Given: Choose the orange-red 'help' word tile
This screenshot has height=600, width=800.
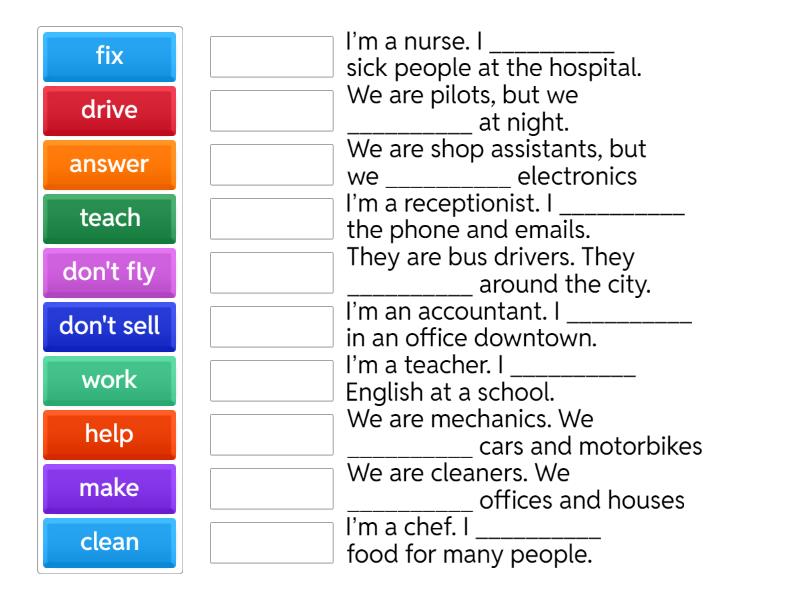Looking at the screenshot, I should tap(109, 435).
